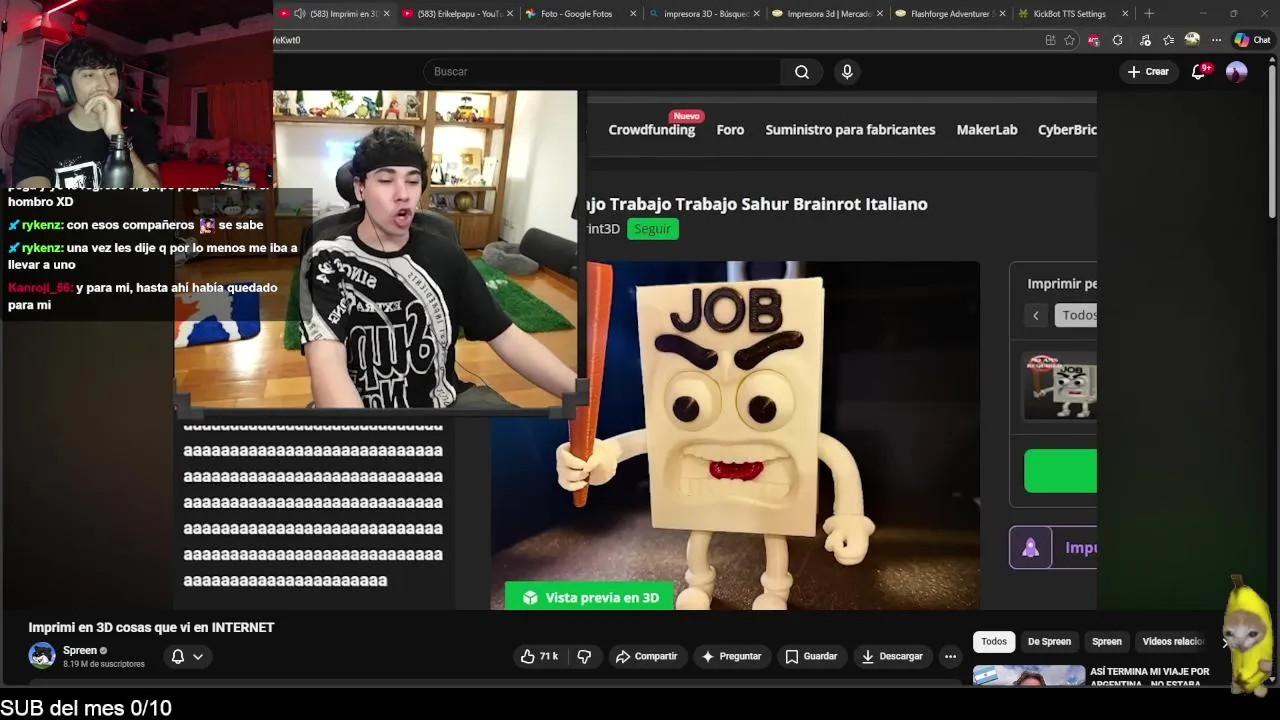
Task: Select the Spreen filter chip
Action: tap(1106, 641)
